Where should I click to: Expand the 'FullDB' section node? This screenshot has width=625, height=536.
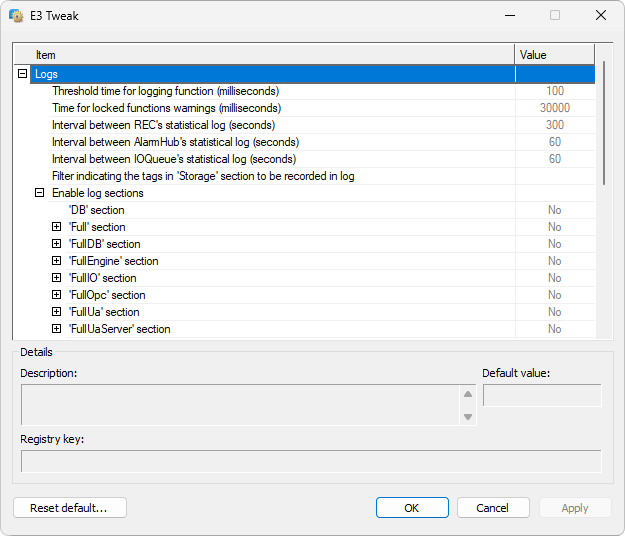pyautogui.click(x=57, y=244)
